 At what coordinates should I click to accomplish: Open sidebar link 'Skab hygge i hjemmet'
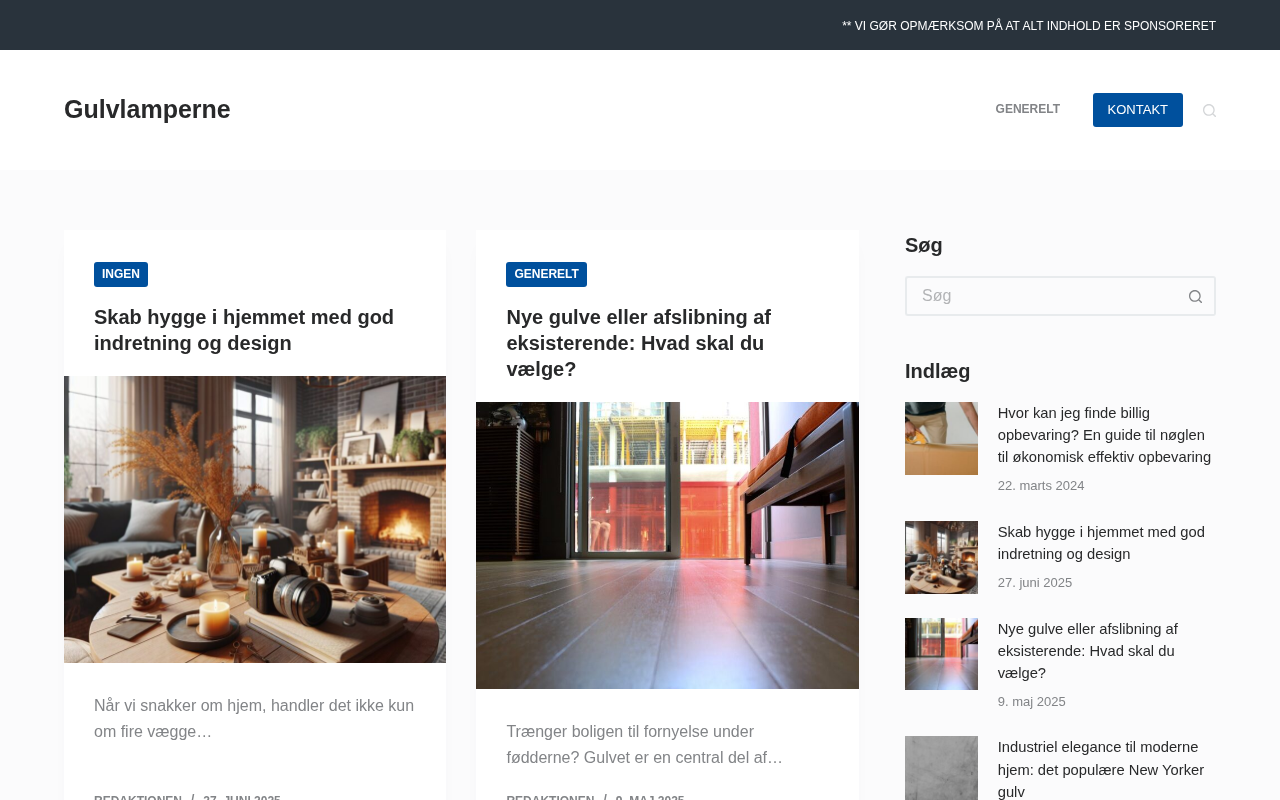pyautogui.click(x=1101, y=543)
